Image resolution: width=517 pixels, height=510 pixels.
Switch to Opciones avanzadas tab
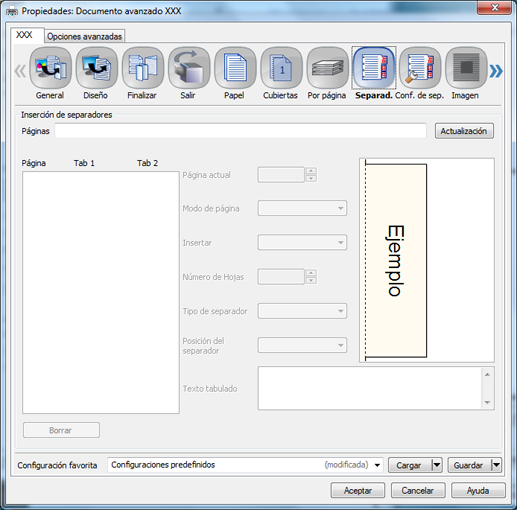pyautogui.click(x=84, y=36)
